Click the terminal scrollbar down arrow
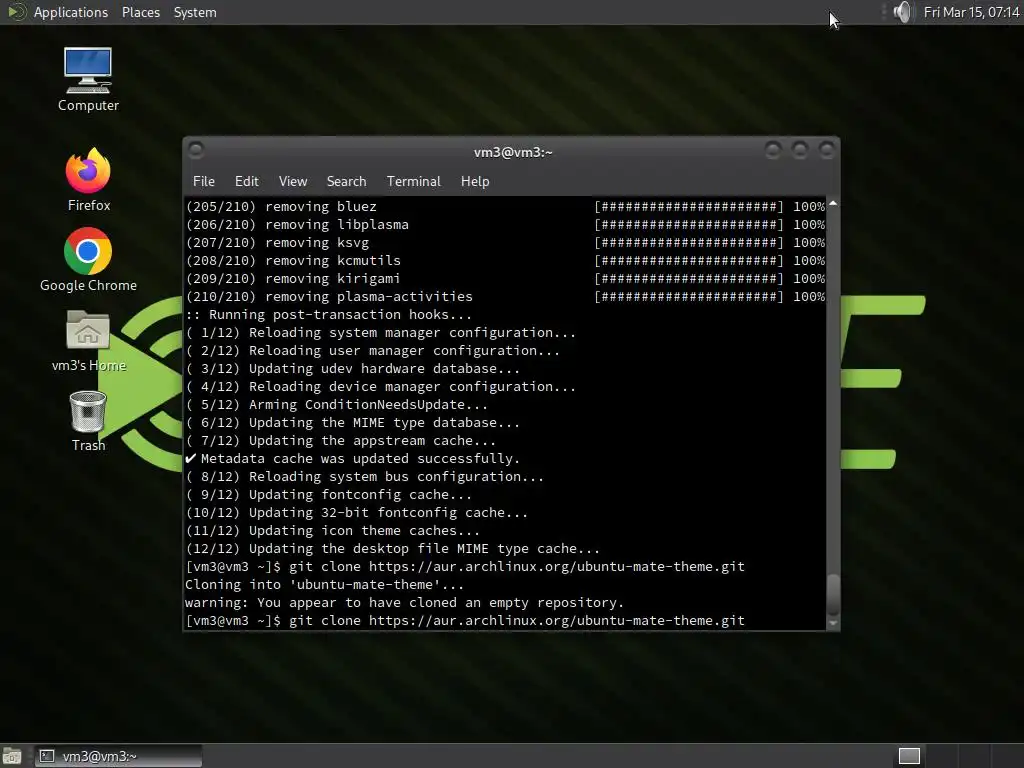 coord(833,624)
